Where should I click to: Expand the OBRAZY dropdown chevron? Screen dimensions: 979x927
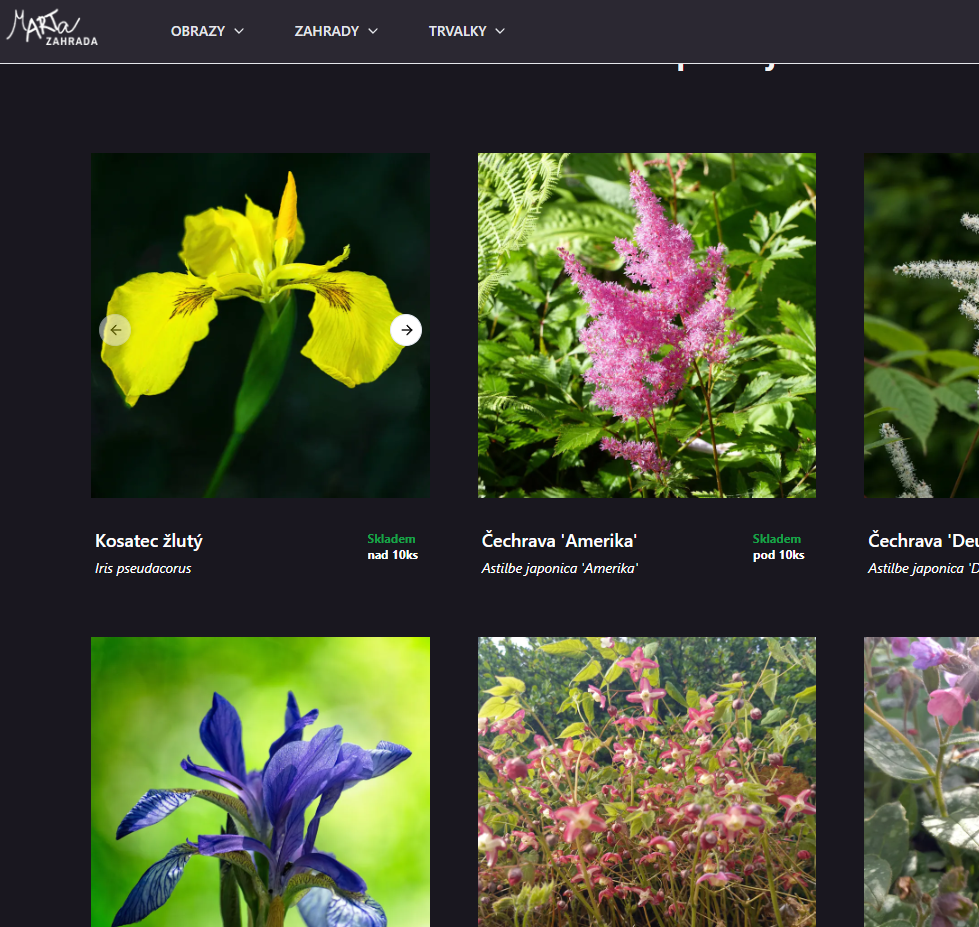point(239,31)
